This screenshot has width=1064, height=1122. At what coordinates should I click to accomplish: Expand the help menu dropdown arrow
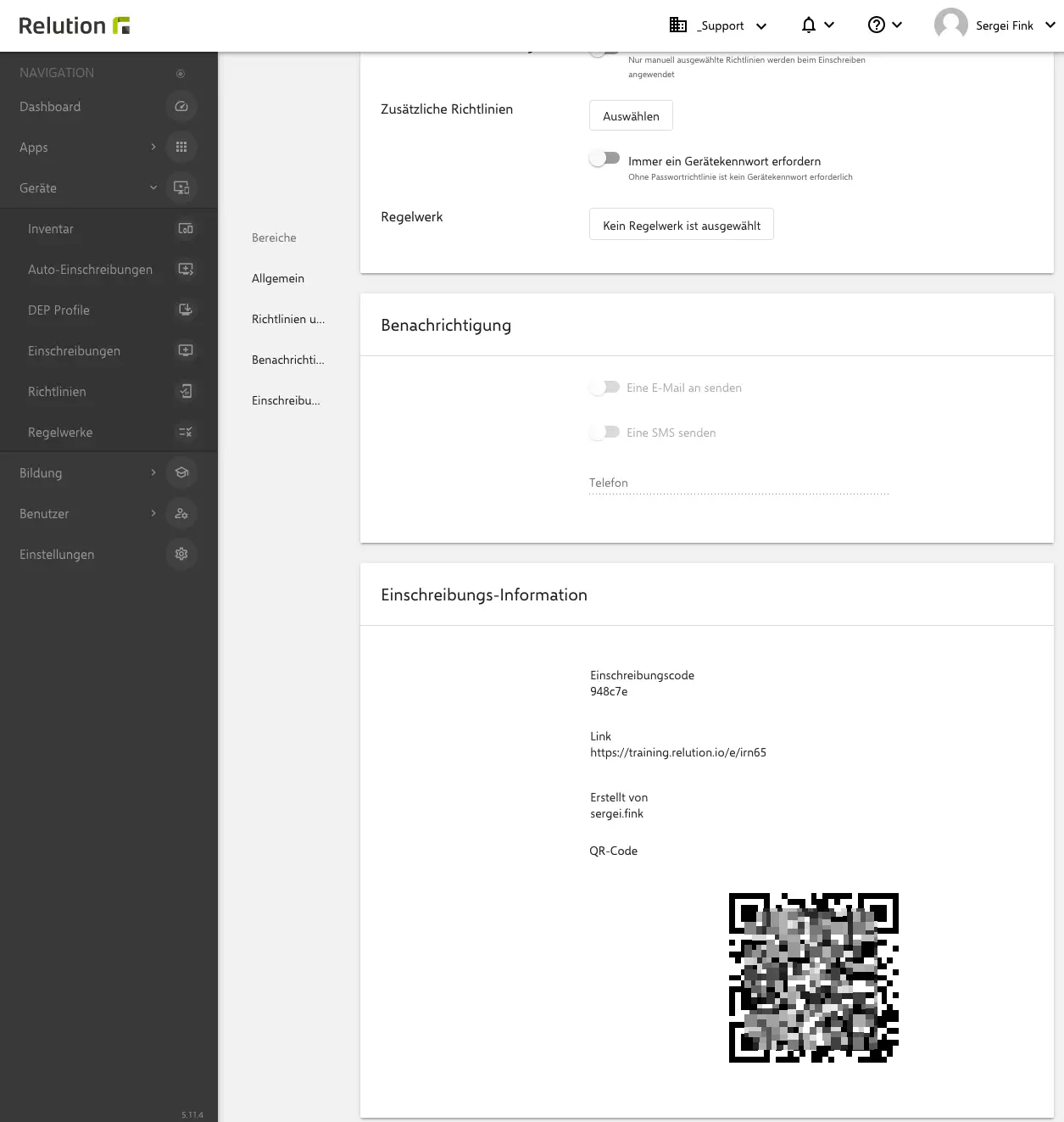click(897, 25)
